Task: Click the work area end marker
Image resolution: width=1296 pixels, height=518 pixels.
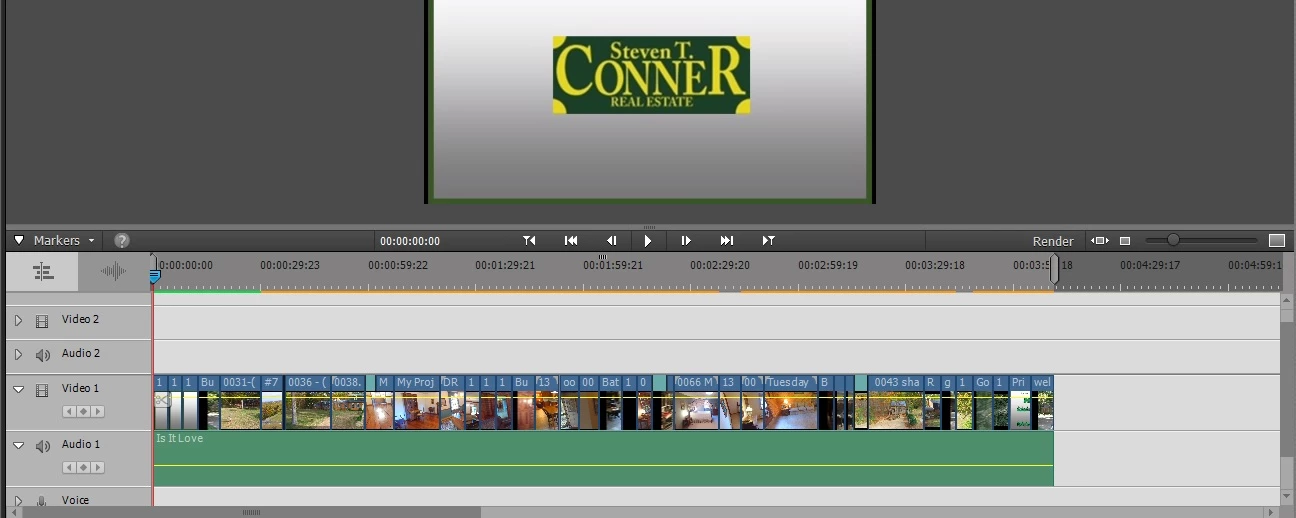Action: (x=1054, y=269)
